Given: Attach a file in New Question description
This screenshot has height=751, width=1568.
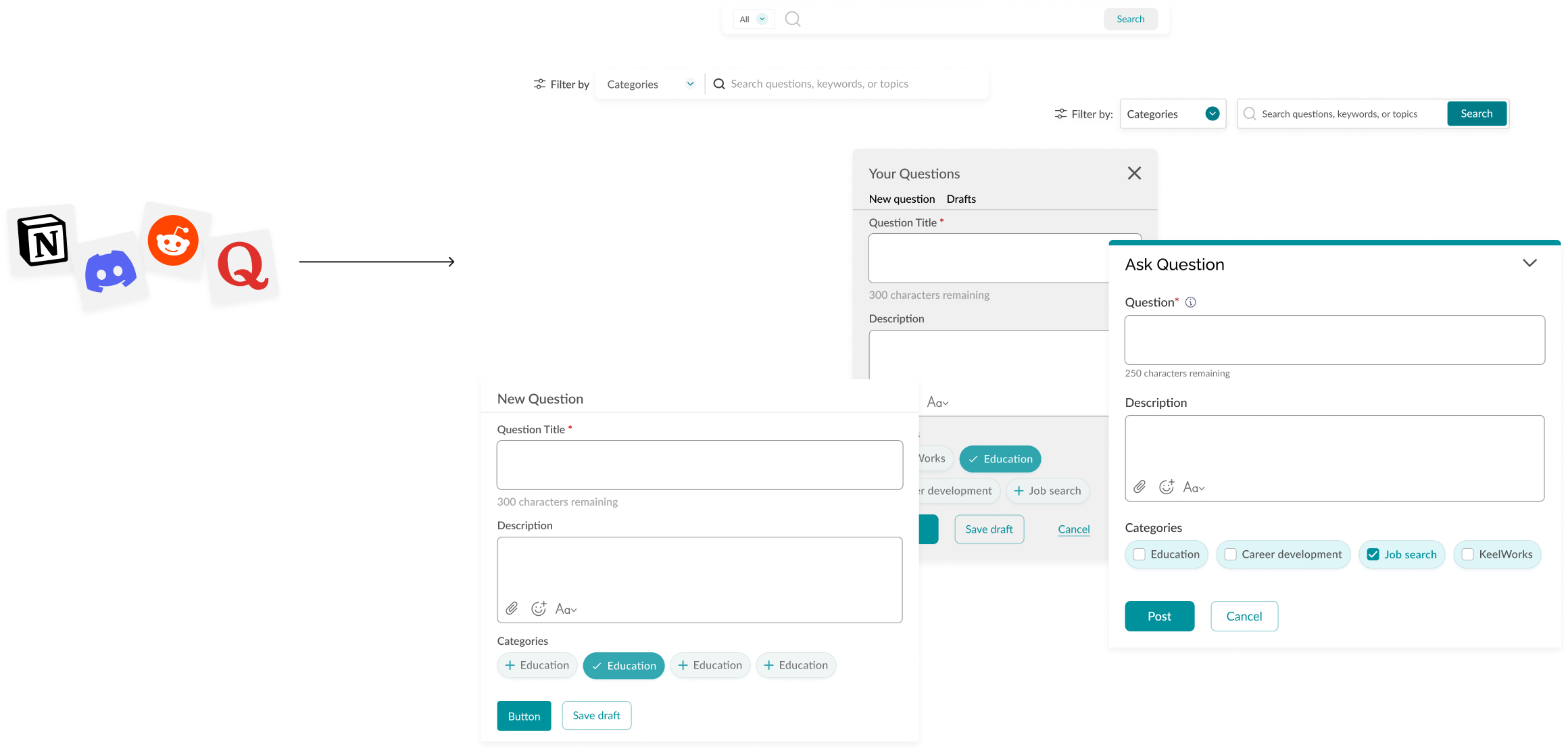Looking at the screenshot, I should tap(512, 608).
